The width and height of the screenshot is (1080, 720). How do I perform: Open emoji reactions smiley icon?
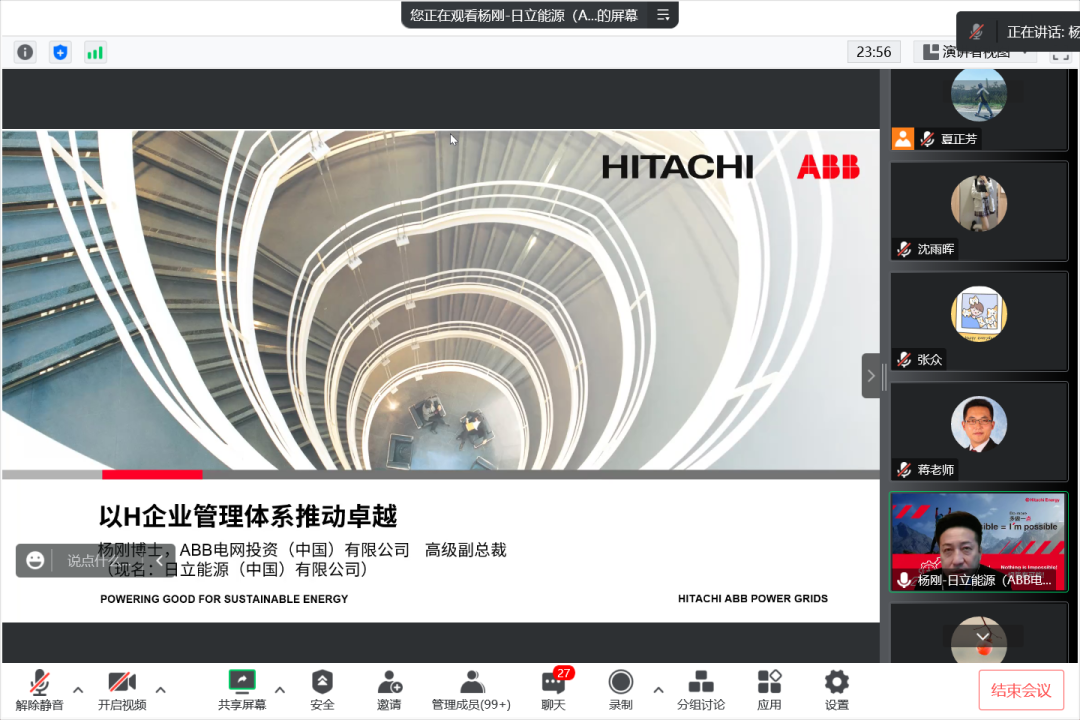35,560
